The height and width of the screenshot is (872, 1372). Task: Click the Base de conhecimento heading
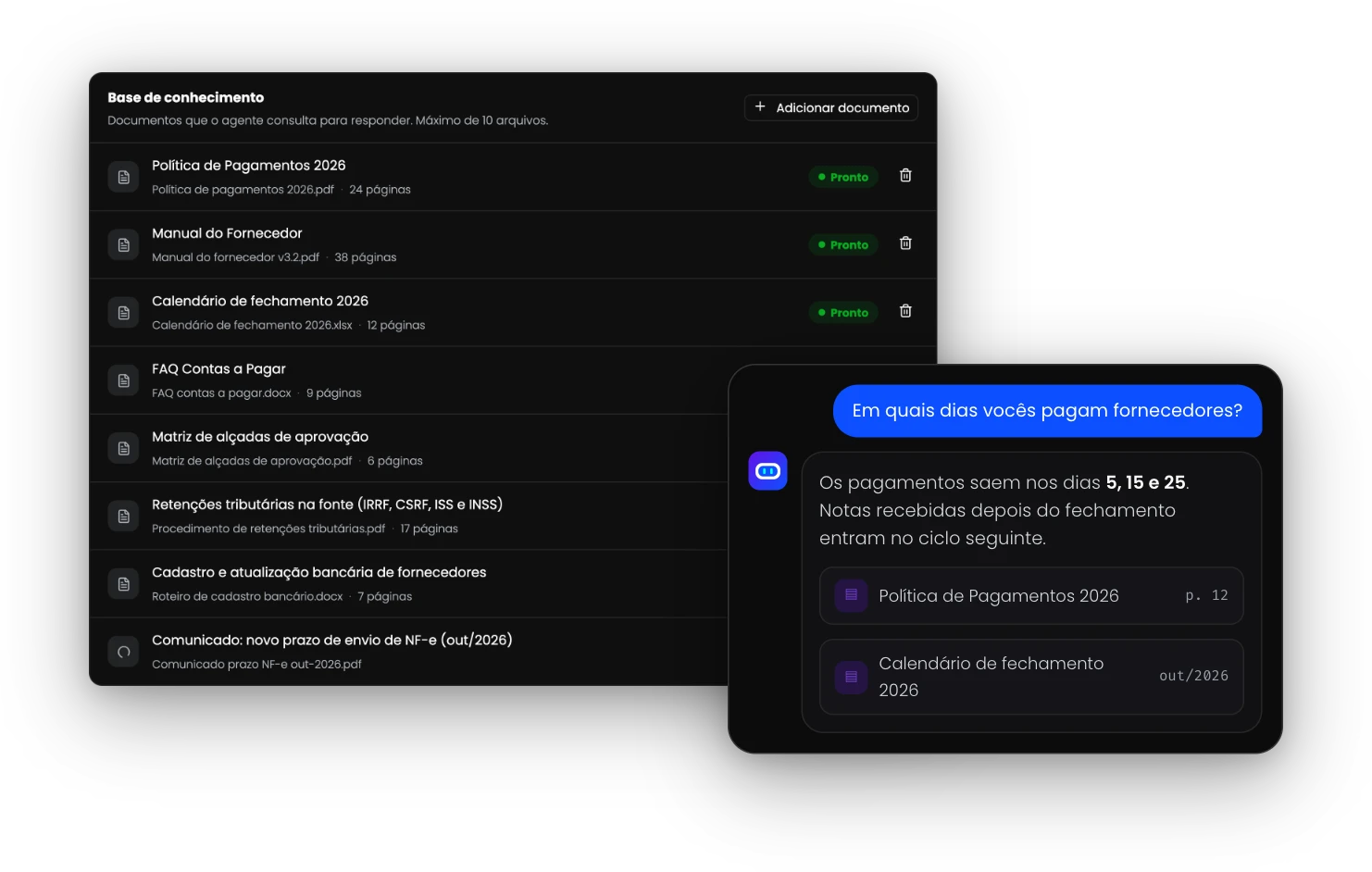(185, 97)
